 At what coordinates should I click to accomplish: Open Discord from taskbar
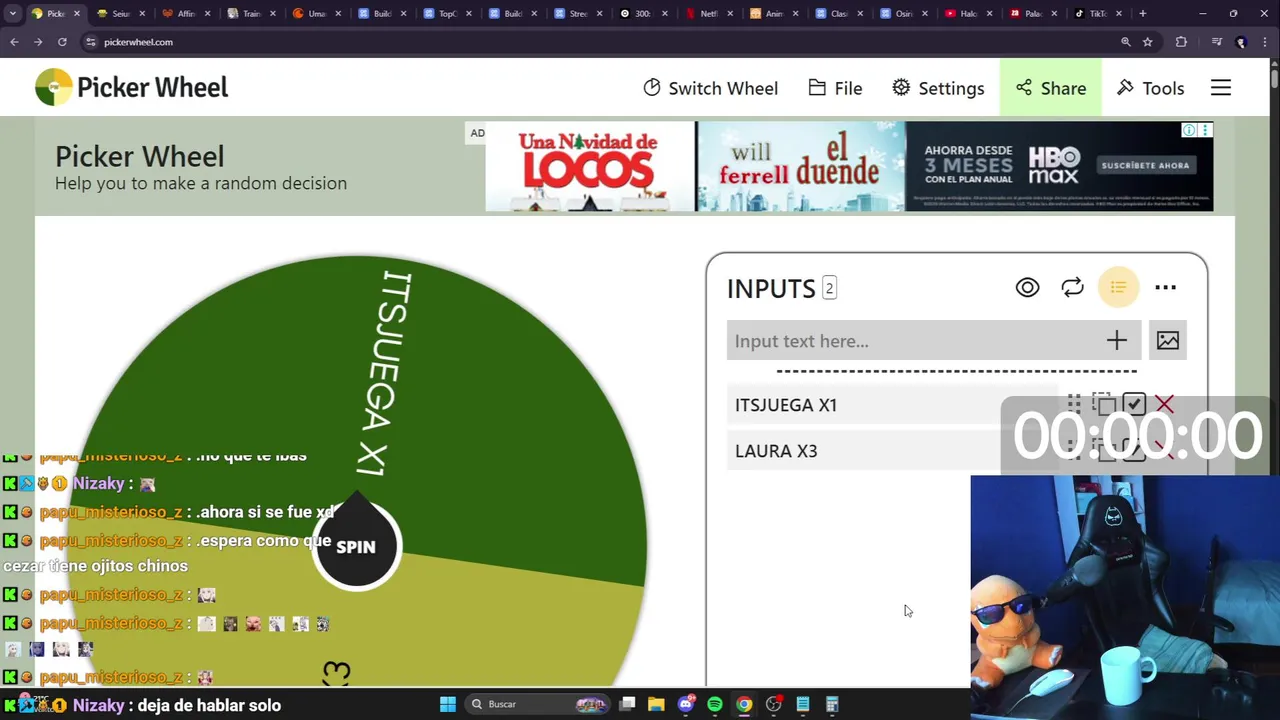pos(685,704)
